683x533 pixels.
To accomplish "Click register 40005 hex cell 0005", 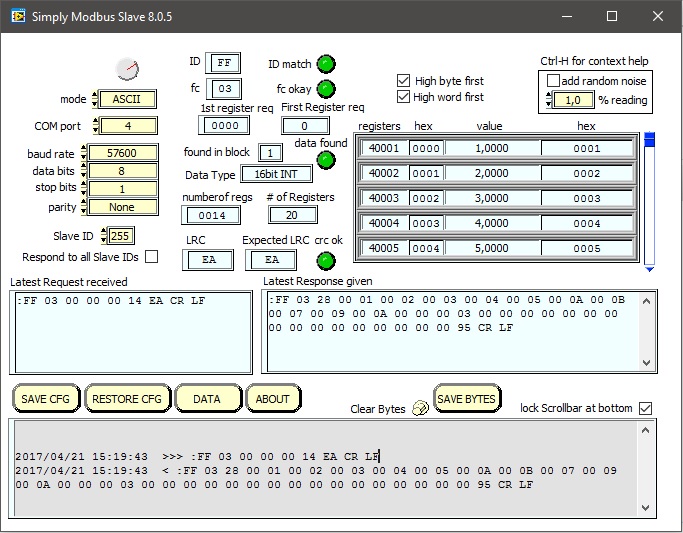I will (x=587, y=248).
